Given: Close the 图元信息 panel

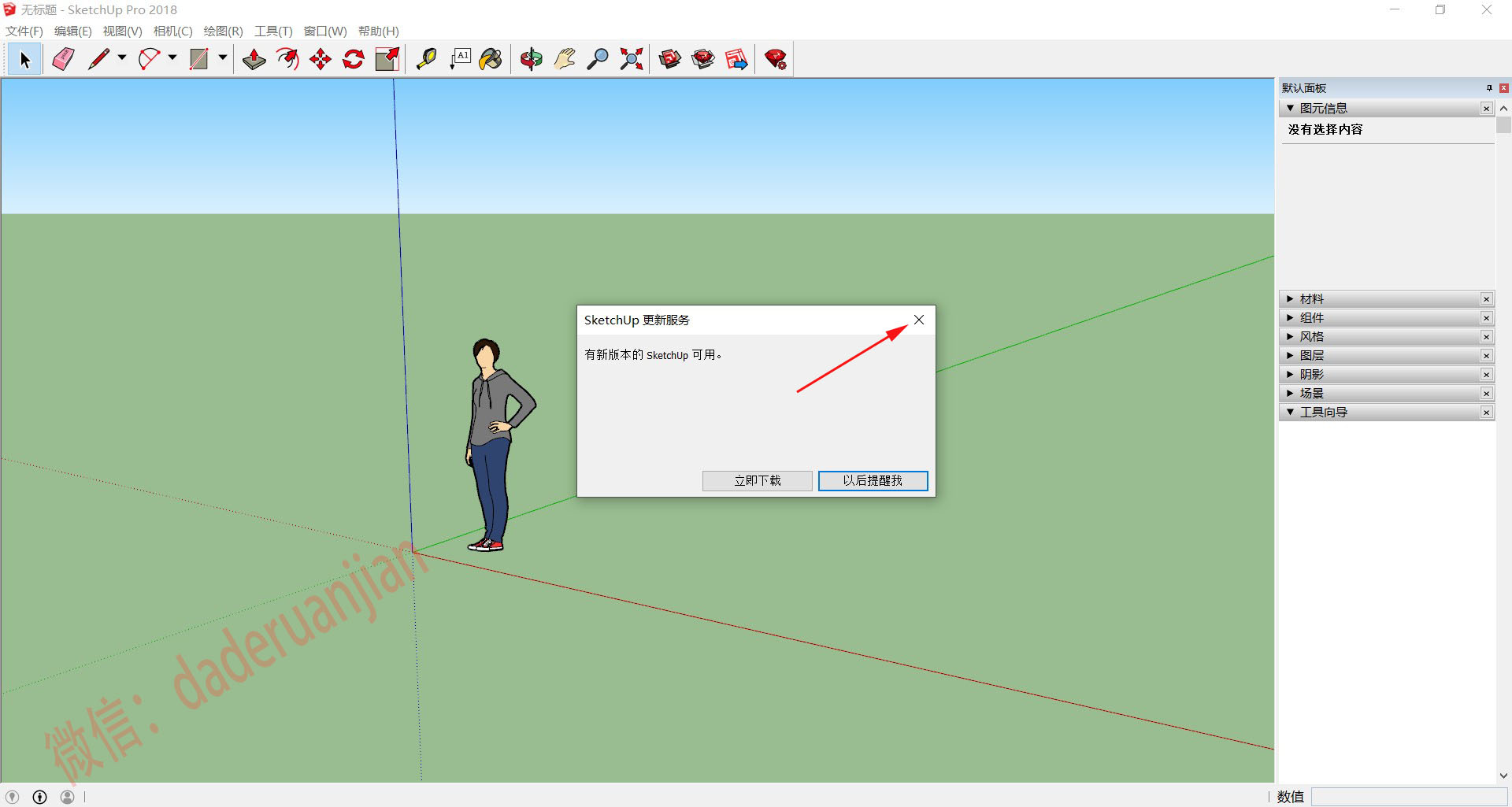Looking at the screenshot, I should [1487, 109].
